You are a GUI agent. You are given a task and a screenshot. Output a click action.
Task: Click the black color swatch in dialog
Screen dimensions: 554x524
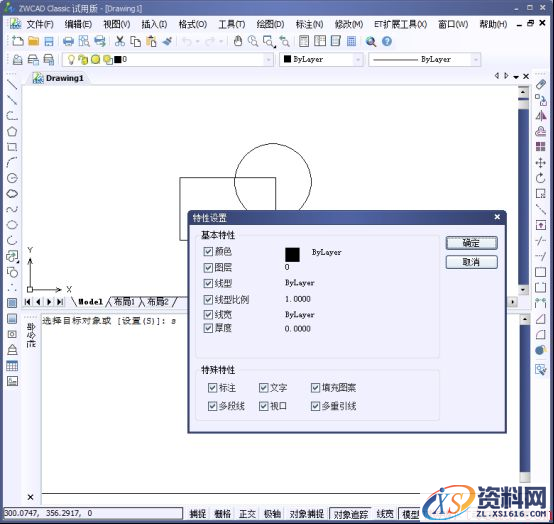(x=292, y=255)
